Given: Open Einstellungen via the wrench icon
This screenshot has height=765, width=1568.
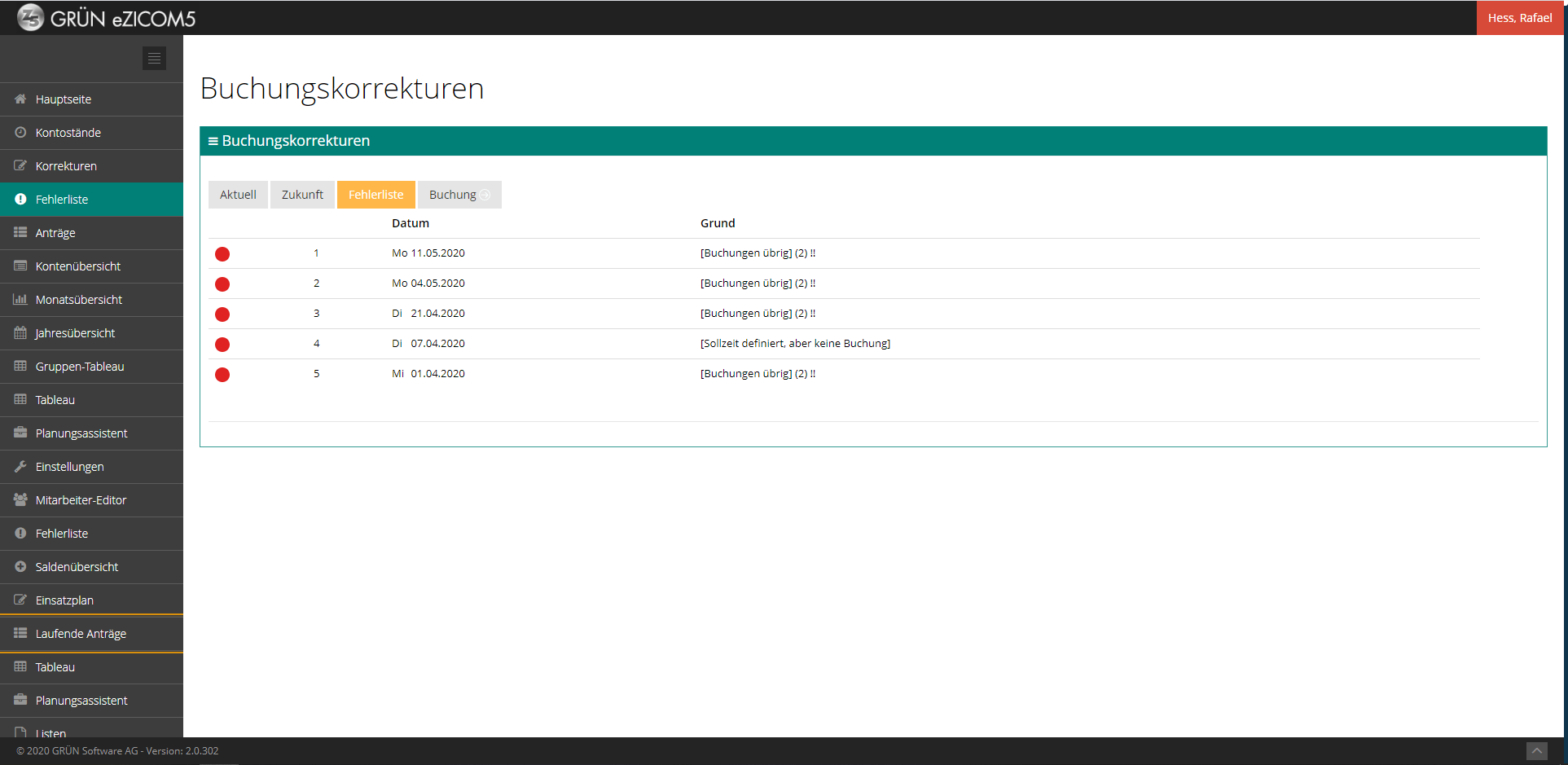Looking at the screenshot, I should [20, 466].
